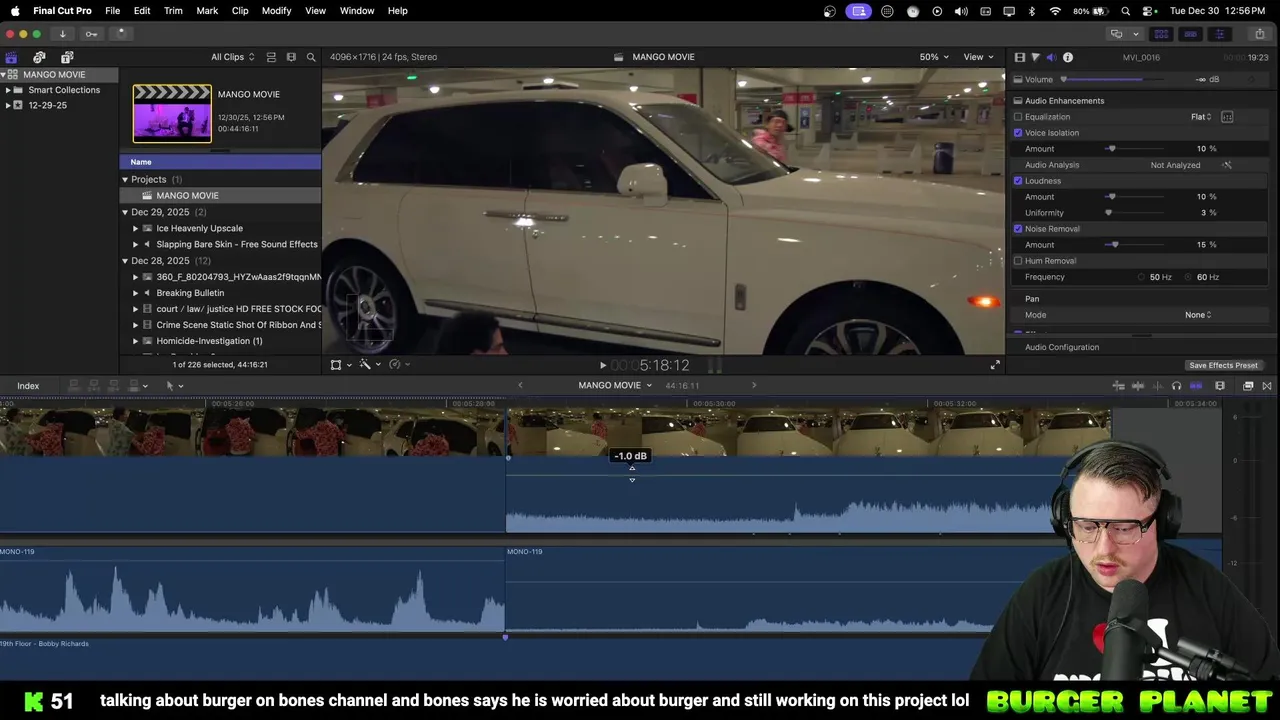Show the Color inspector triangle icon
Image resolution: width=1280 pixels, height=720 pixels.
pos(1035,57)
